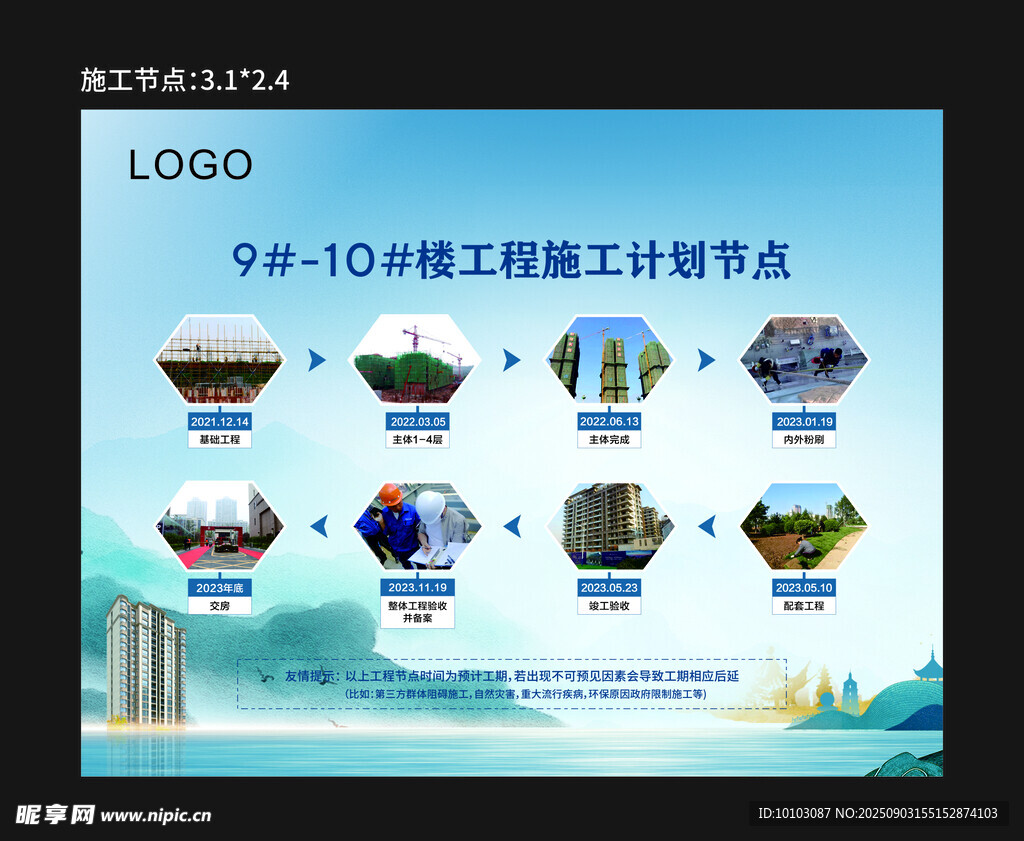Click the 2021.12.14 date label
The height and width of the screenshot is (841, 1024).
[x=220, y=421]
